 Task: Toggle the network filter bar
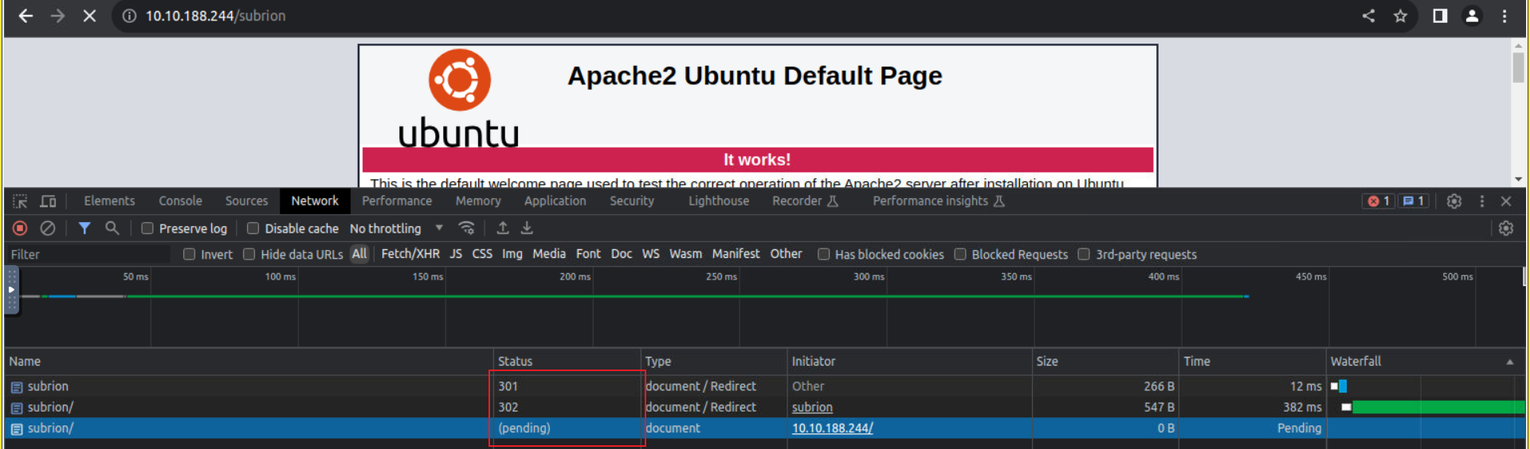(84, 228)
